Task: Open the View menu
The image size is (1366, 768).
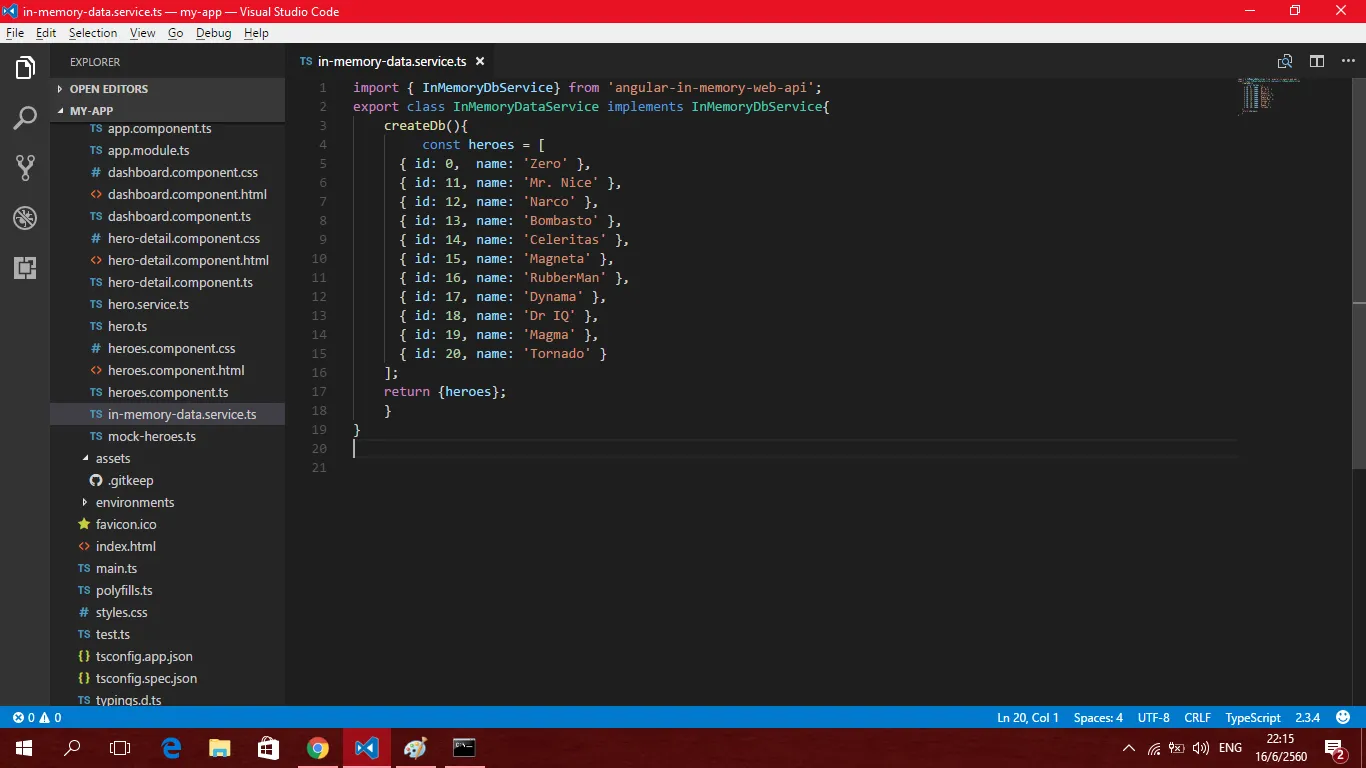Action: point(143,33)
